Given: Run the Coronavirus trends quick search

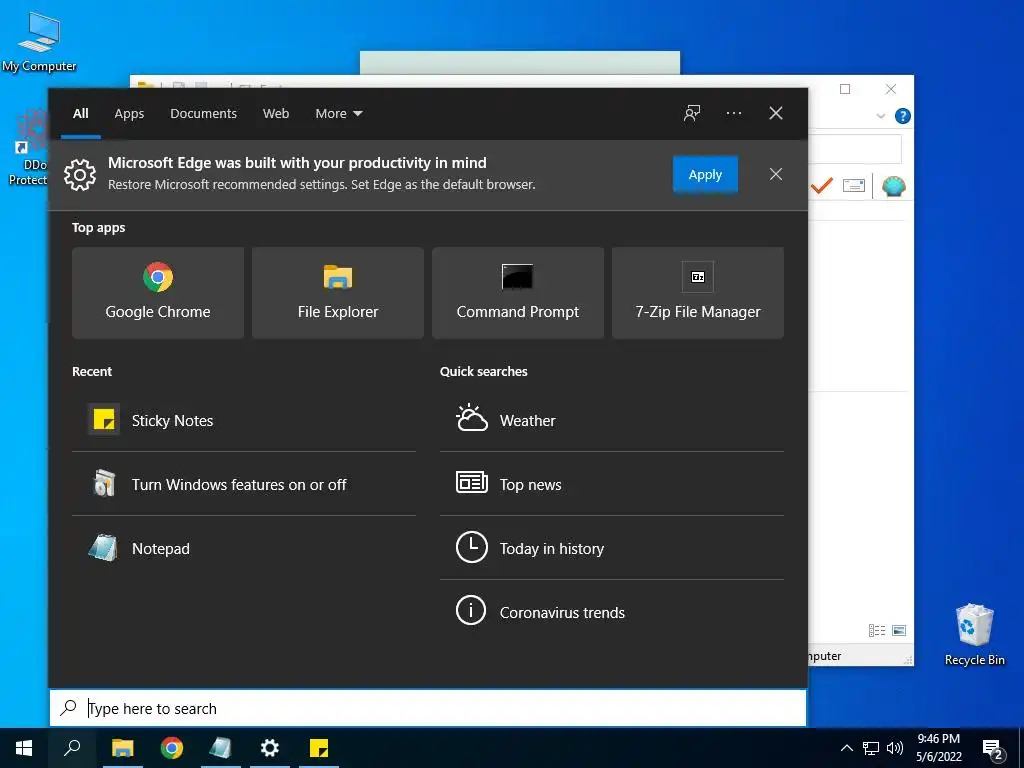Looking at the screenshot, I should point(612,612).
